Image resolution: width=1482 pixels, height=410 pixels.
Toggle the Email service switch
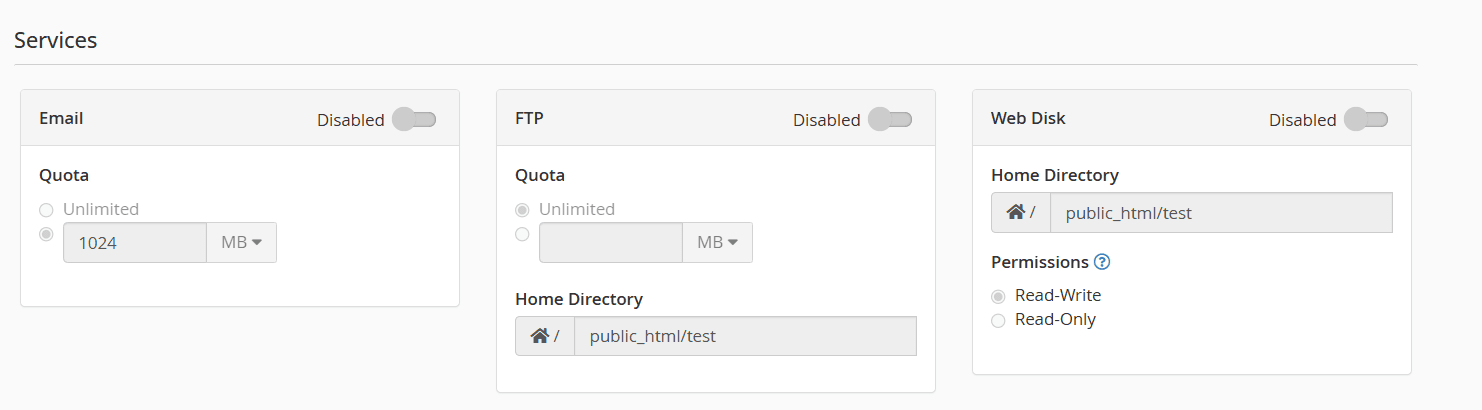[414, 120]
